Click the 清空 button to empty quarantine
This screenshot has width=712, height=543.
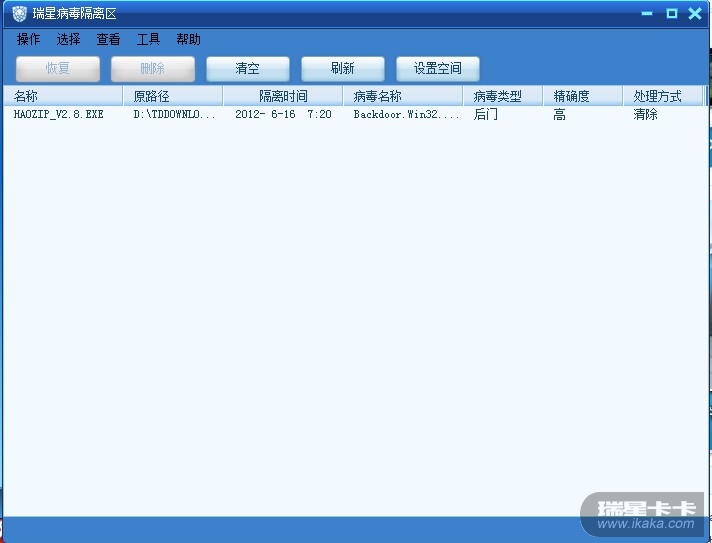coord(247,69)
